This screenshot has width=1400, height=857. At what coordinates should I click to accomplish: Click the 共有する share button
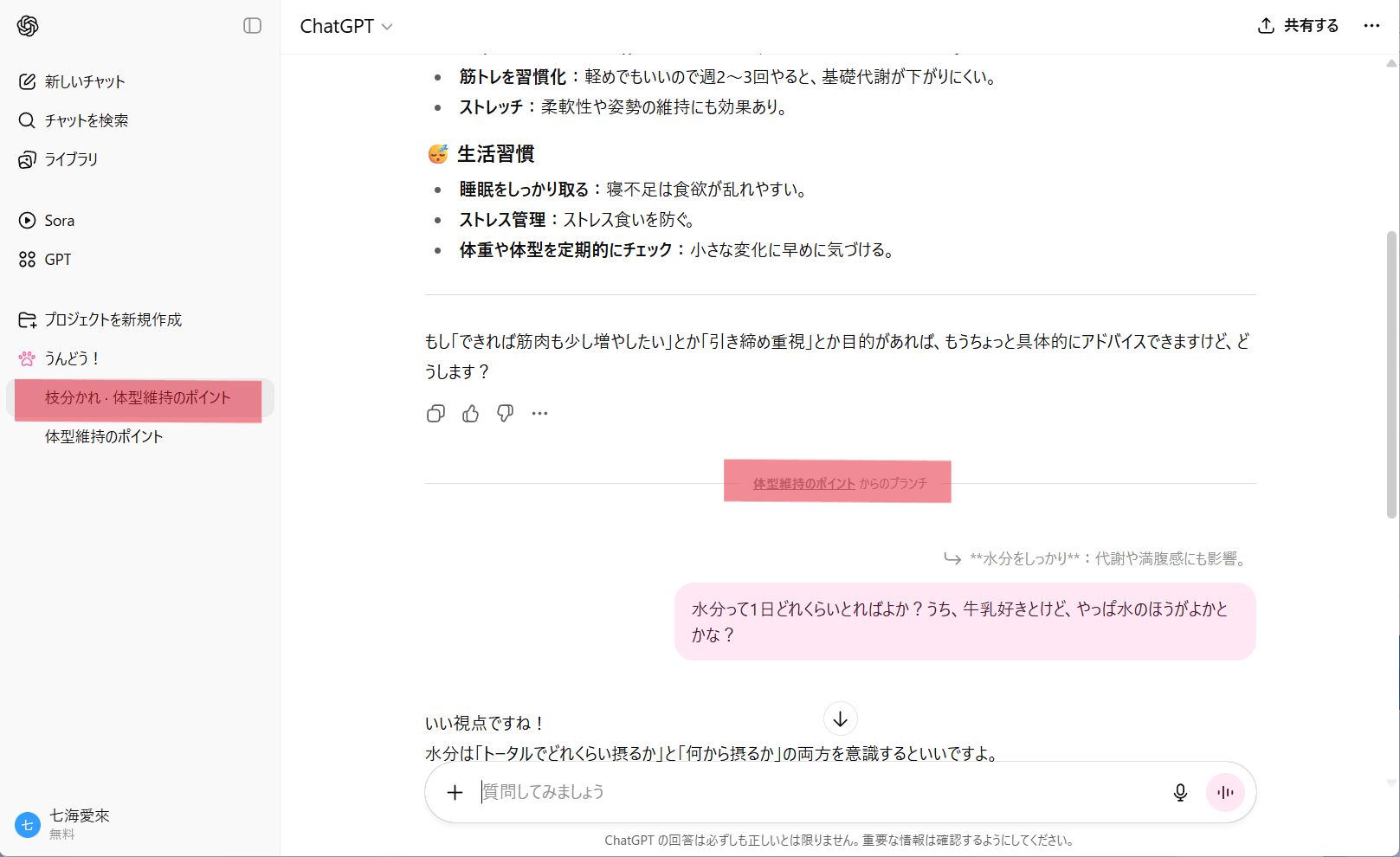[1298, 26]
